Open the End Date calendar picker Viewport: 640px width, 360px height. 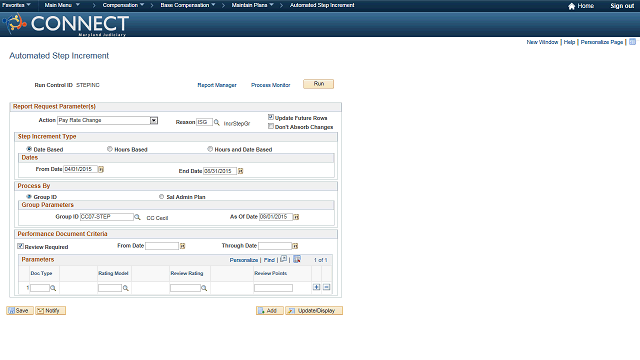point(240,171)
